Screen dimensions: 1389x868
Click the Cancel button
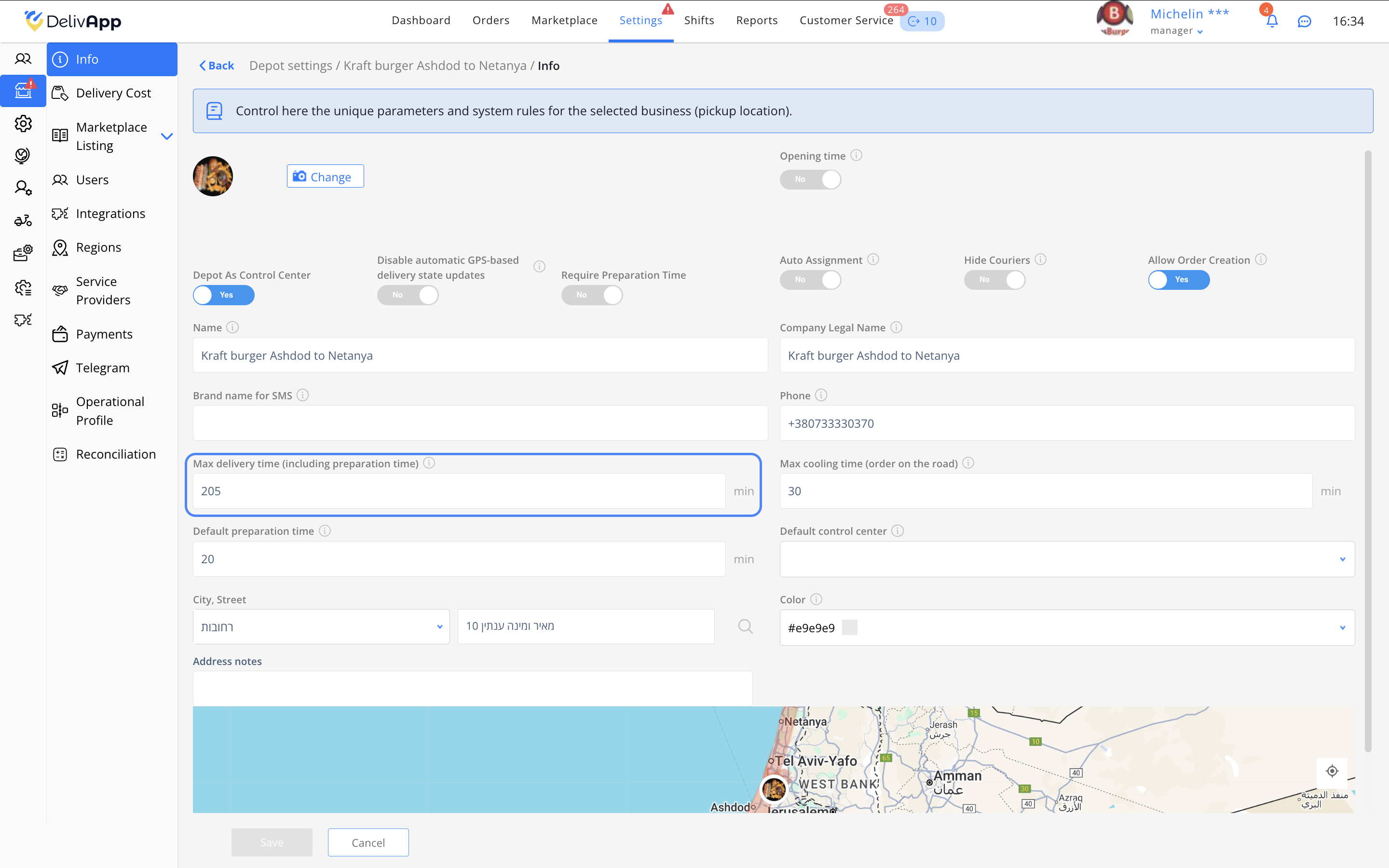(368, 842)
